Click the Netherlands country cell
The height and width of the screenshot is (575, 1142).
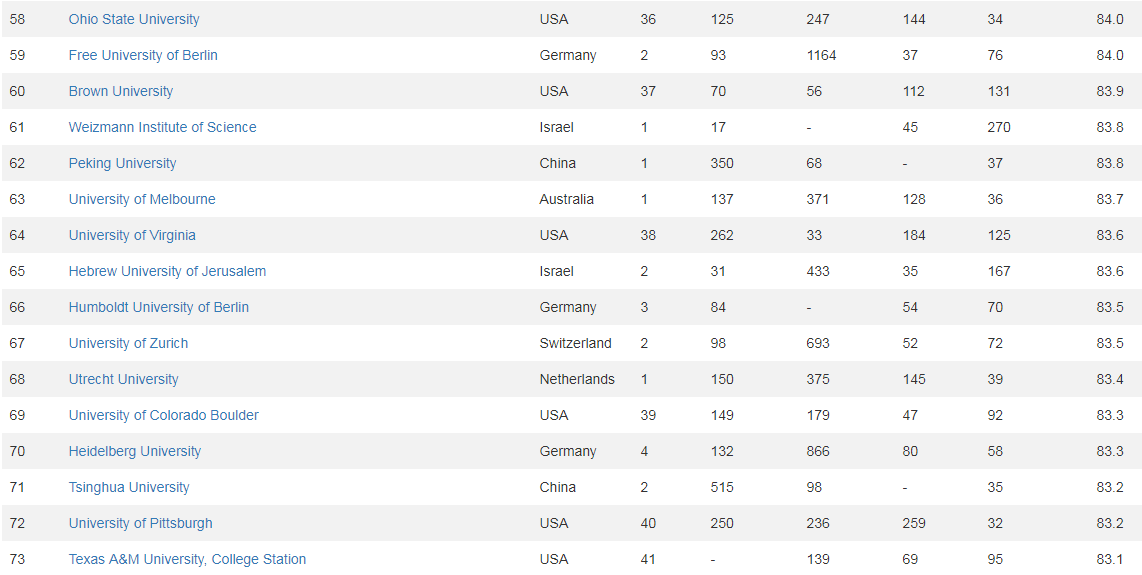pos(577,379)
